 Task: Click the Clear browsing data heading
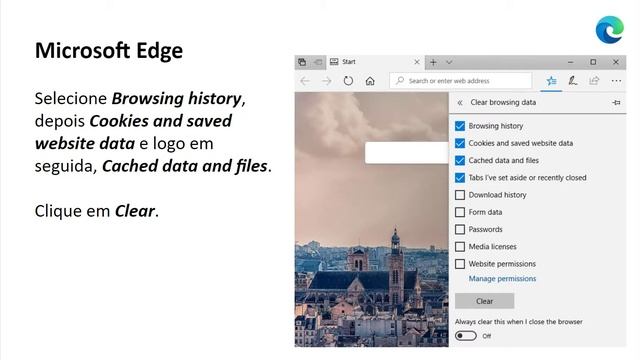(x=503, y=102)
